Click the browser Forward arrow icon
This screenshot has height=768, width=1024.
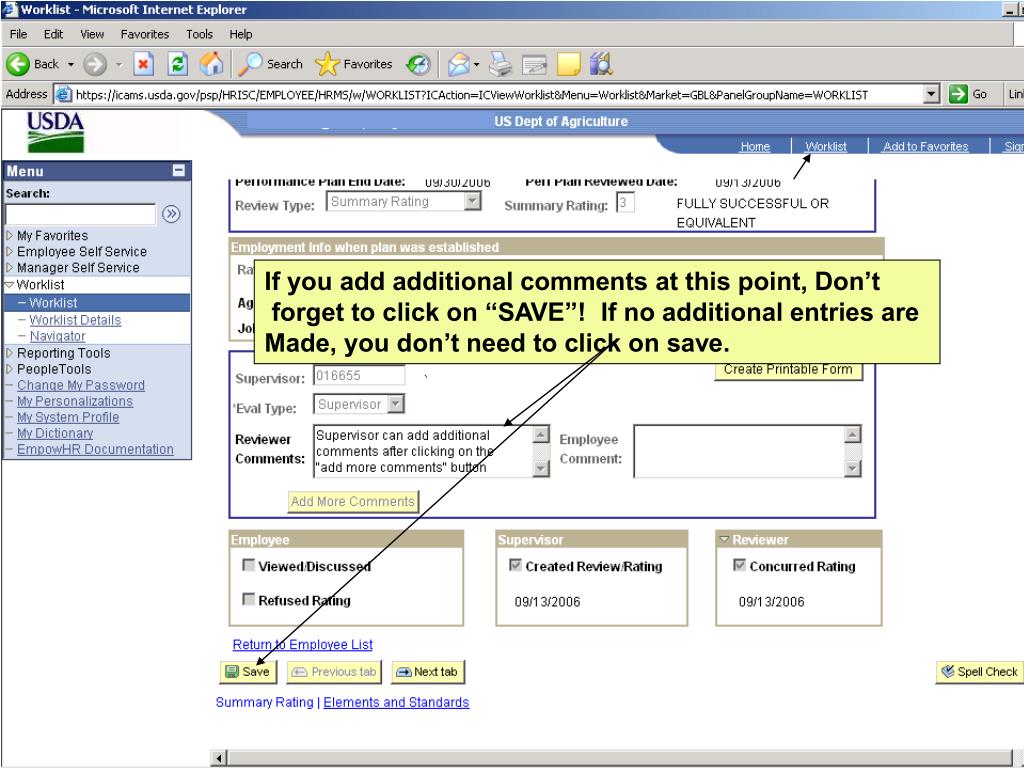95,64
